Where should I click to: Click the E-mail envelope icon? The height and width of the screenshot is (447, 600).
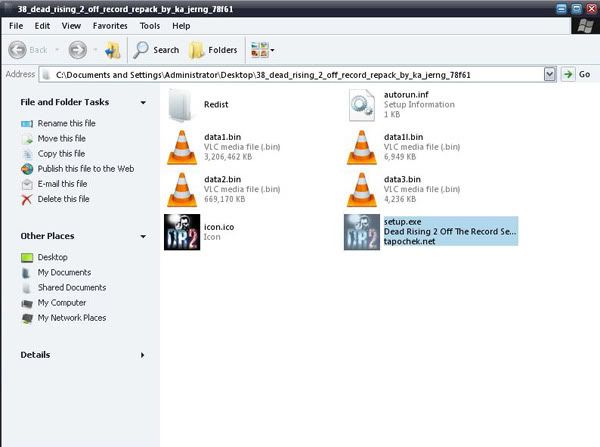click(27, 184)
